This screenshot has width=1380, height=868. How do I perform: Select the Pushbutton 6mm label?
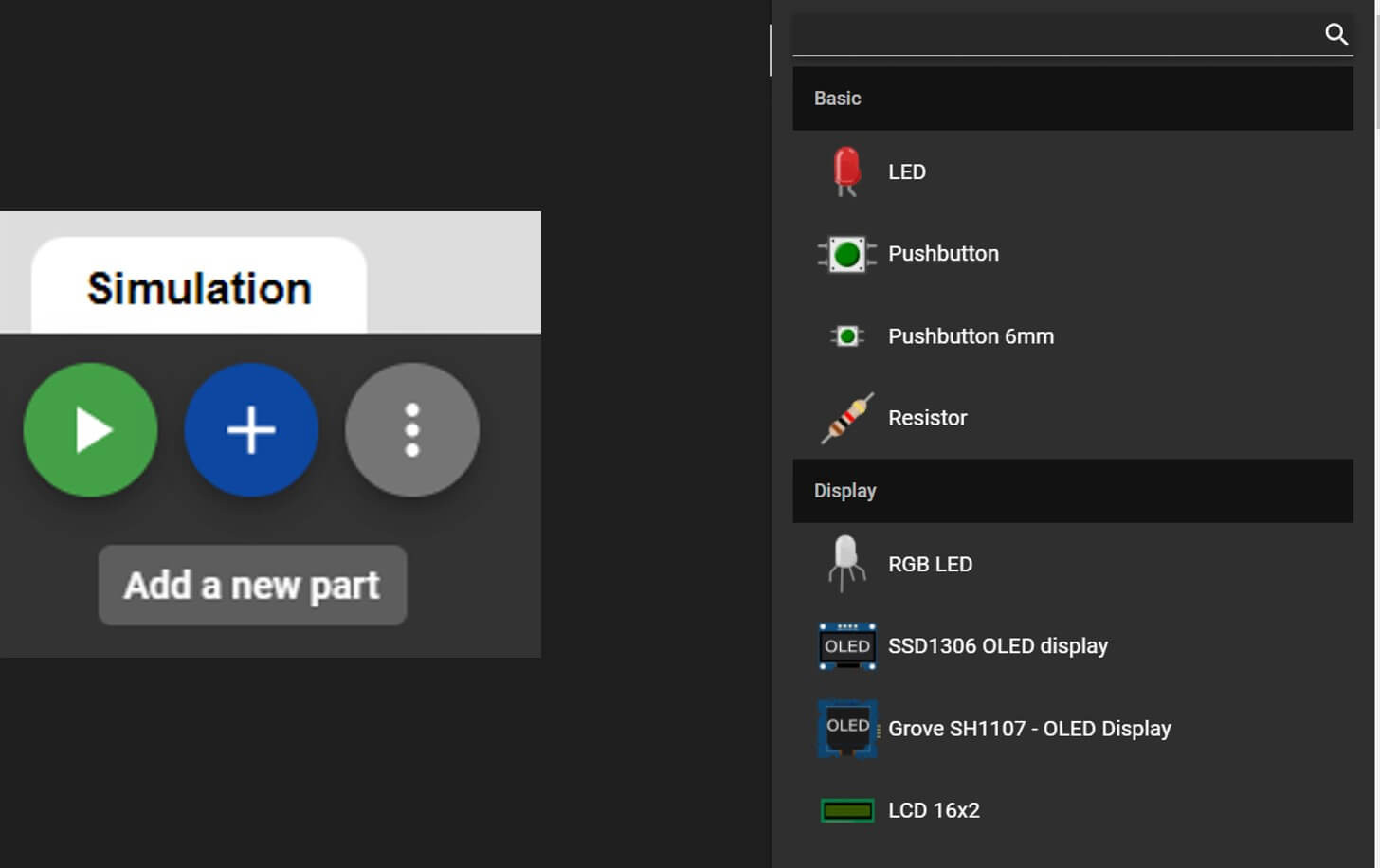pos(971,336)
